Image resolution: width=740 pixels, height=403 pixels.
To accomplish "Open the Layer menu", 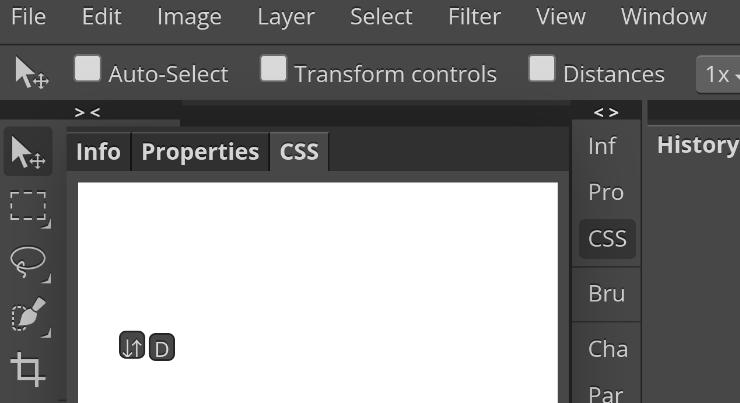I will (285, 17).
